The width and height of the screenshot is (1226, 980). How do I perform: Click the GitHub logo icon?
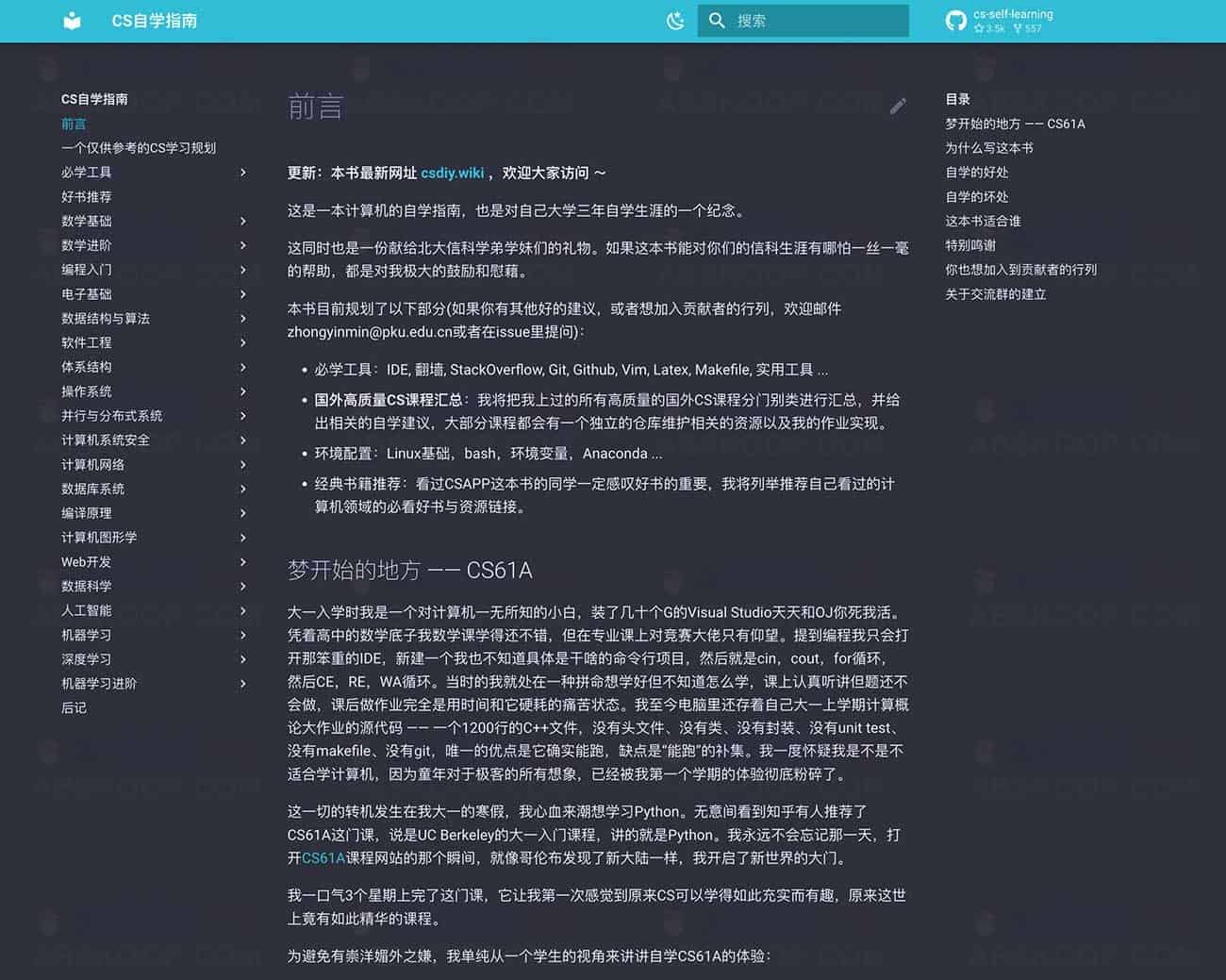(956, 21)
